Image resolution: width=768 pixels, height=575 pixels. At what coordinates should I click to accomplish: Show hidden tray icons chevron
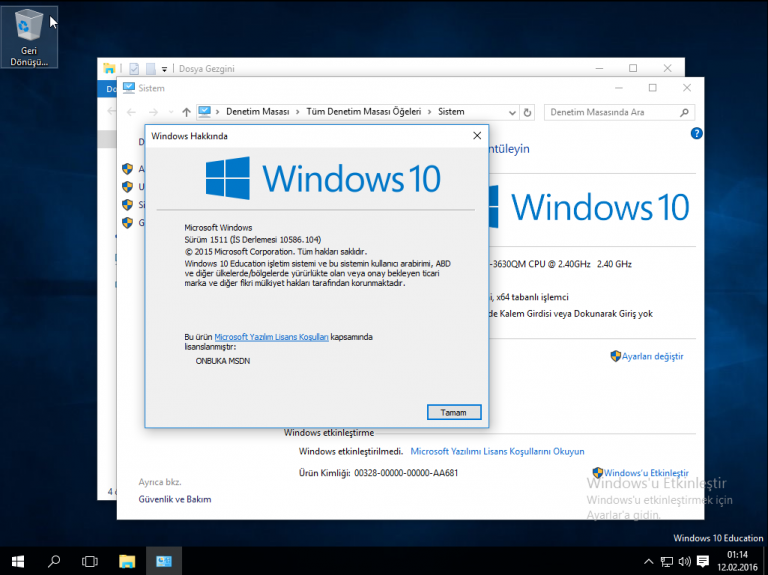[x=648, y=561]
